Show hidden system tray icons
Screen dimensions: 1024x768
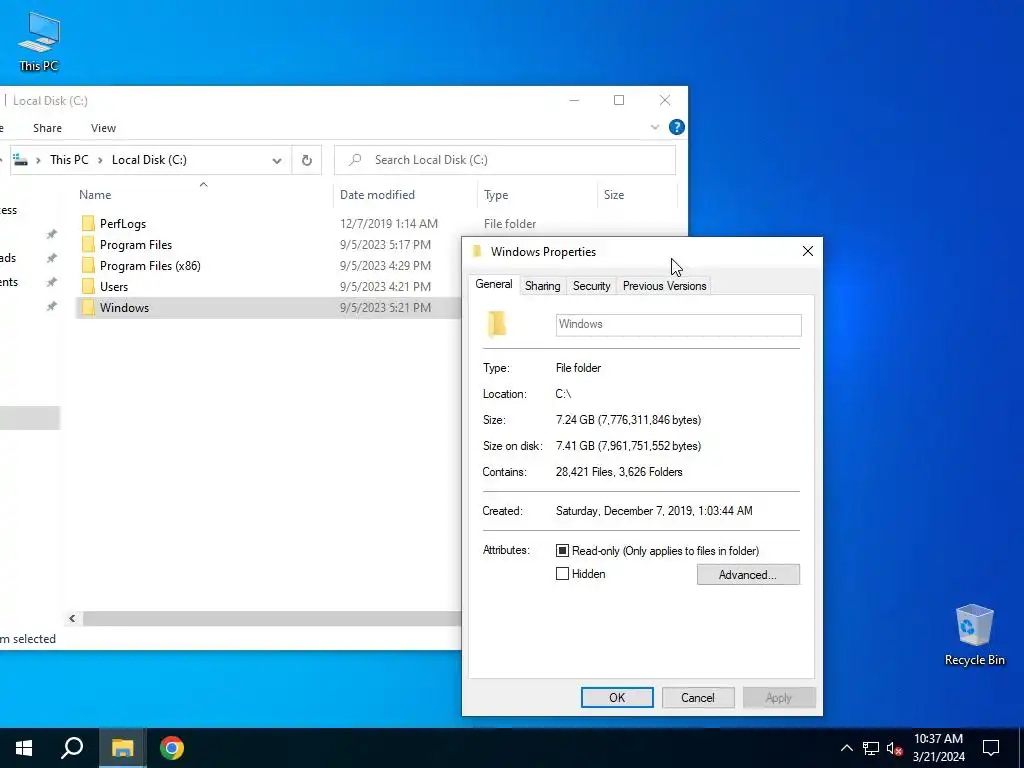[x=846, y=748]
